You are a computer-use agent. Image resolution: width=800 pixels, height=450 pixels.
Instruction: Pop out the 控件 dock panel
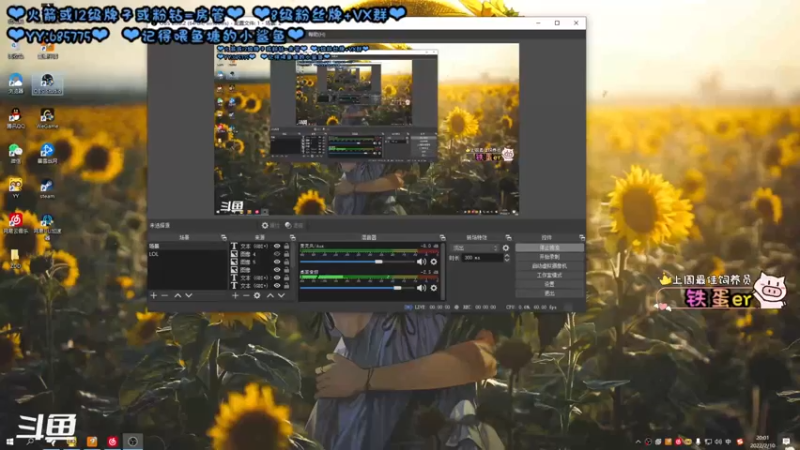tap(582, 238)
